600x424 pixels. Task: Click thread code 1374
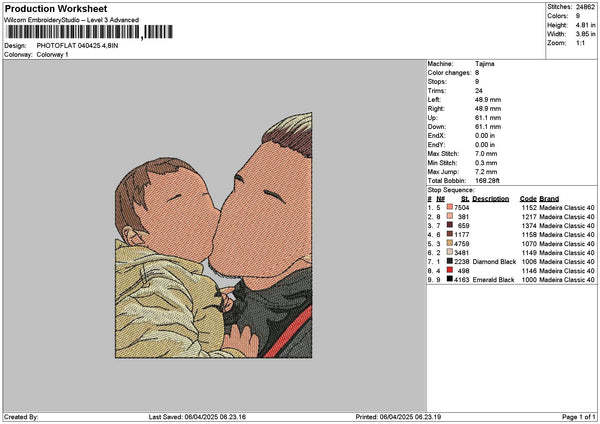coord(529,226)
